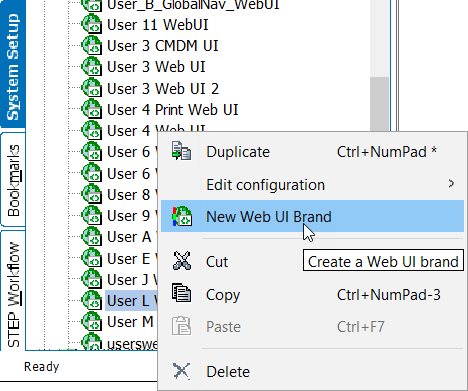Viewport: 468px width, 391px height.
Task: Open the STEP Workflow side tab
Action: (13, 291)
